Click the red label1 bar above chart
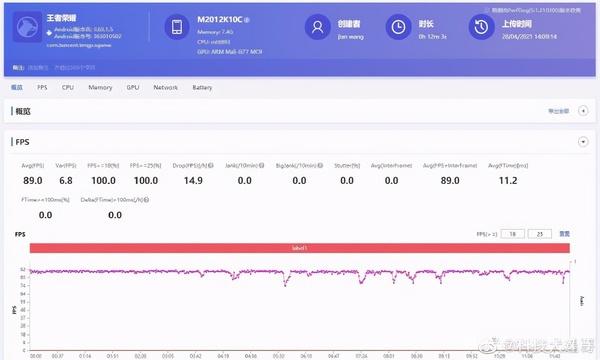The height and width of the screenshot is (360, 600). click(x=300, y=248)
